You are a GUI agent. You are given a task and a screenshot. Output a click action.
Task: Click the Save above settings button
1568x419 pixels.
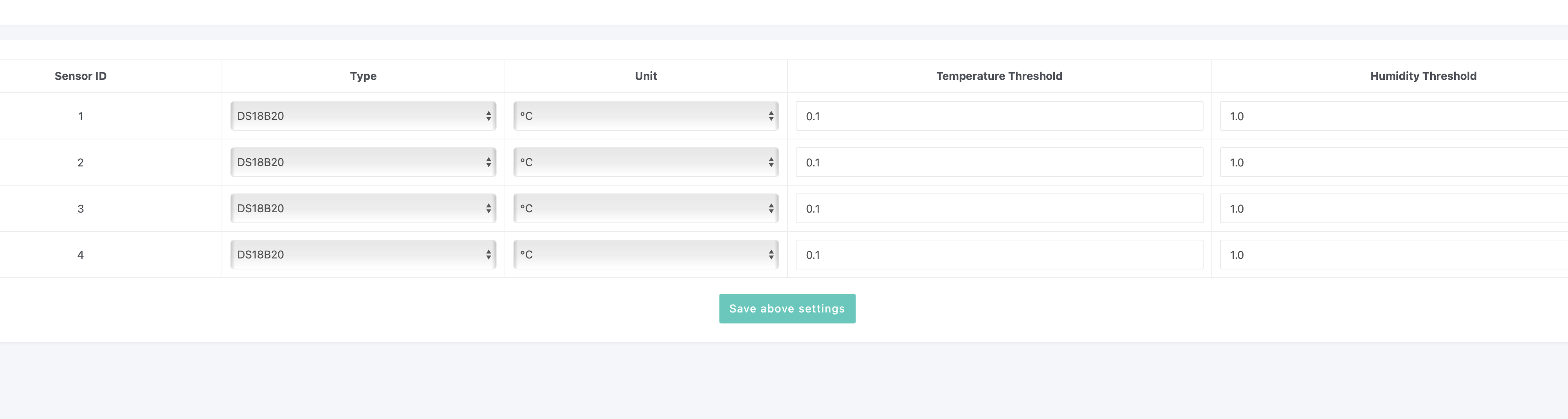[786, 309]
